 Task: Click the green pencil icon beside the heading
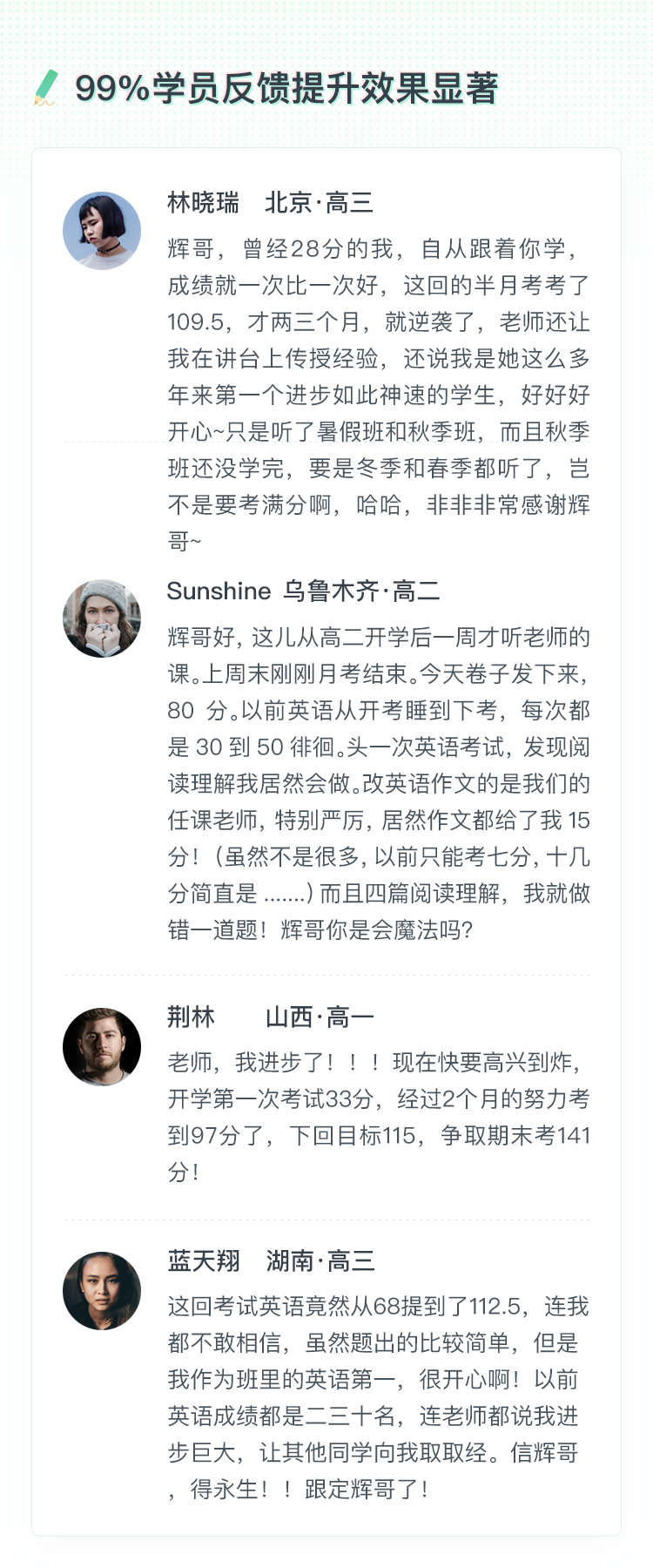coord(45,88)
